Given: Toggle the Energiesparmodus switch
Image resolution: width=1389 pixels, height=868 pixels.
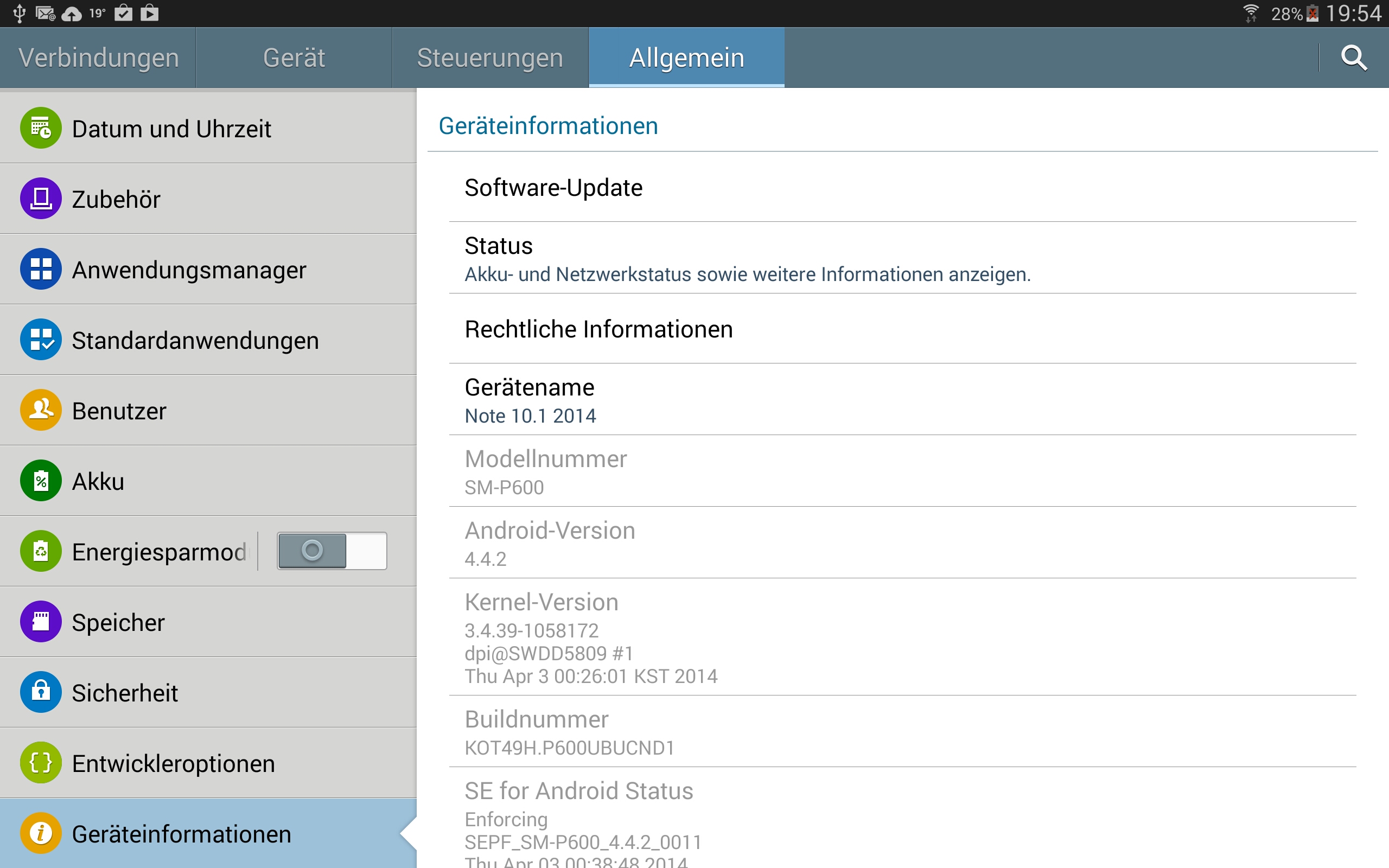Looking at the screenshot, I should (332, 551).
